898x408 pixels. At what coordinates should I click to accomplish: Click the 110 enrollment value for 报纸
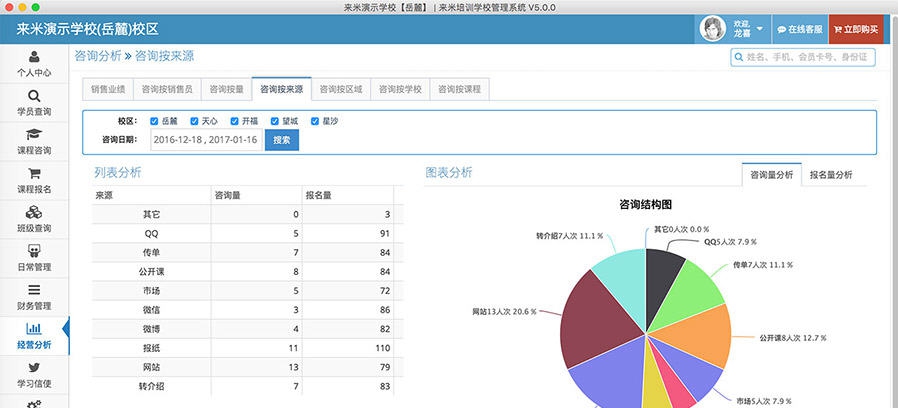[382, 348]
